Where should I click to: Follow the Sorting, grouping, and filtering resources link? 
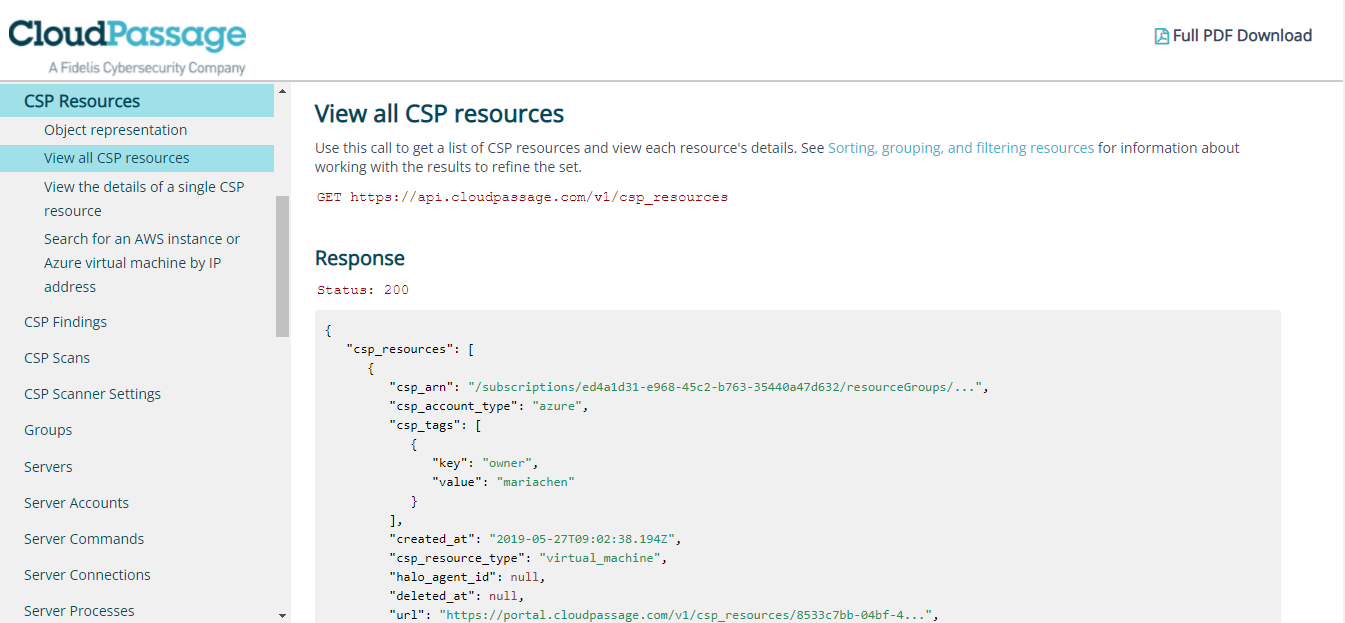pos(961,148)
